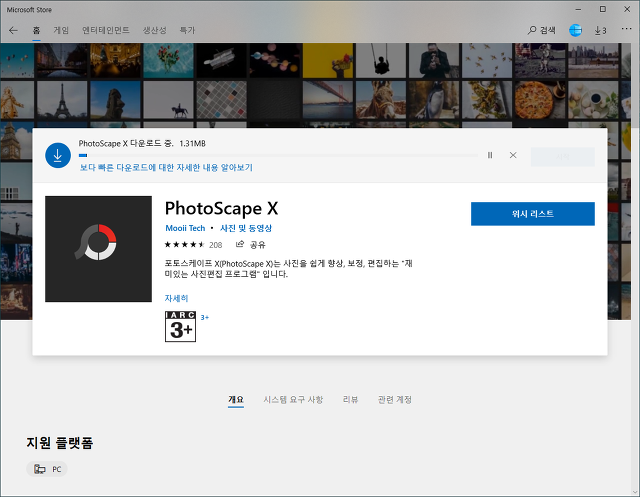Viewport: 640px width, 497px height.
Task: Go back with the arrow icon
Action: point(13,30)
